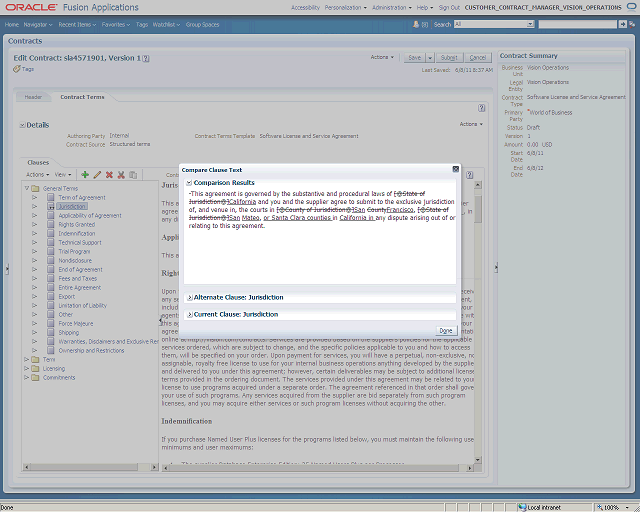Image resolution: width=640 pixels, height=512 pixels.
Task: Click the contract text vertical scrollbar down arrow
Action: pos(478,460)
